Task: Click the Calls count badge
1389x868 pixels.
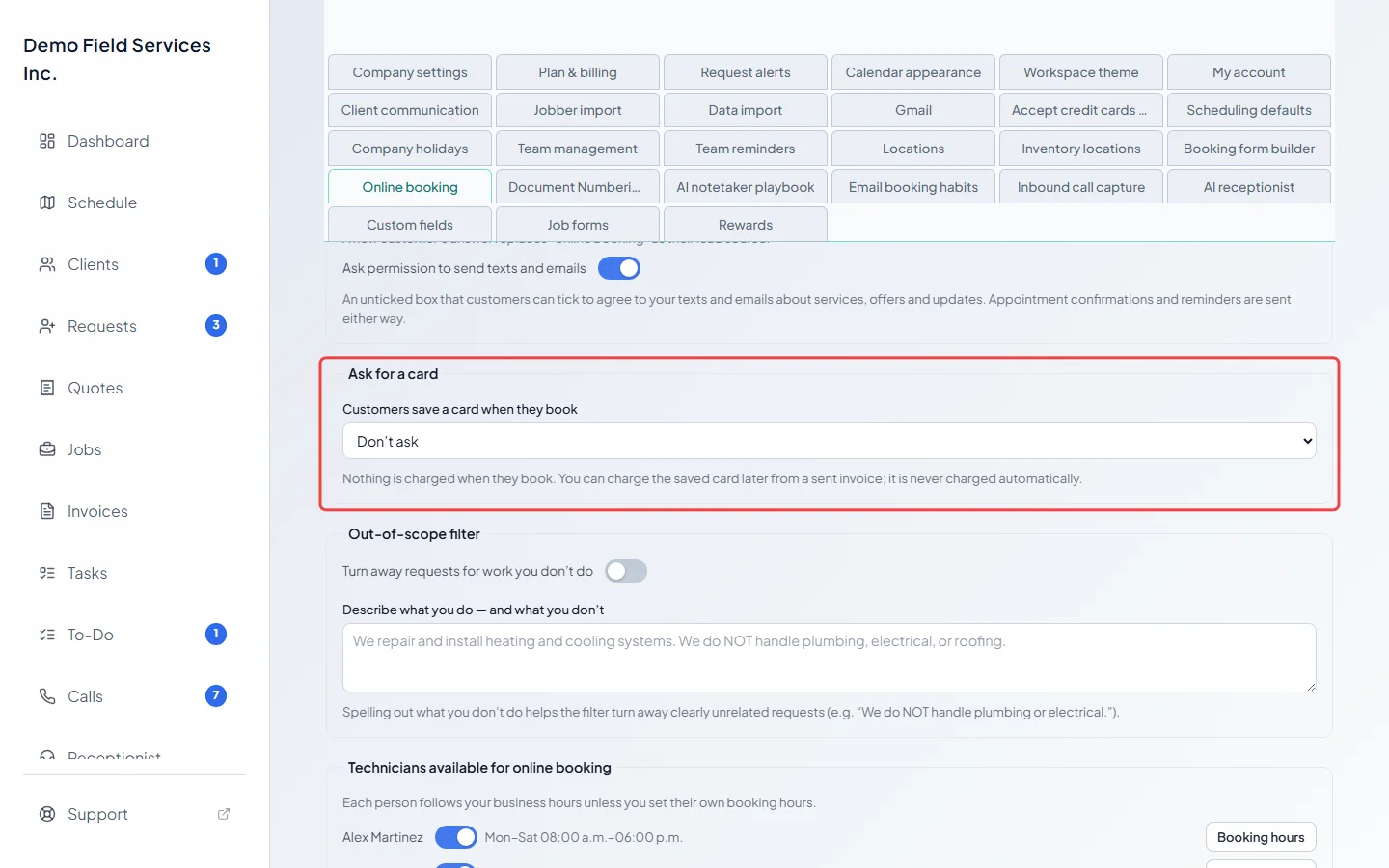Action: click(216, 695)
